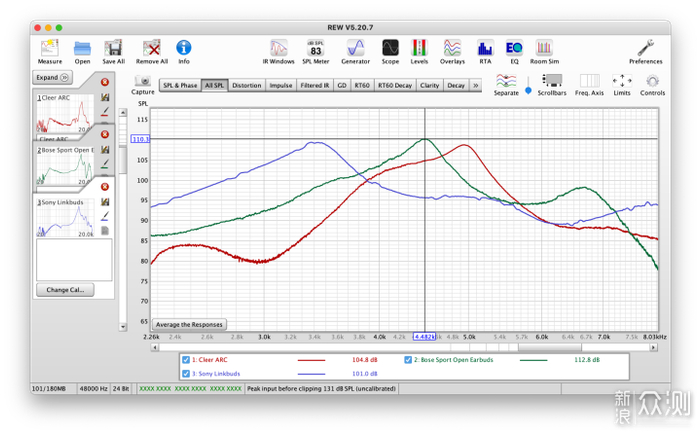Toggle Bose Sport Open Earbuds trace visibility
The width and height of the screenshot is (700, 434).
tap(409, 359)
